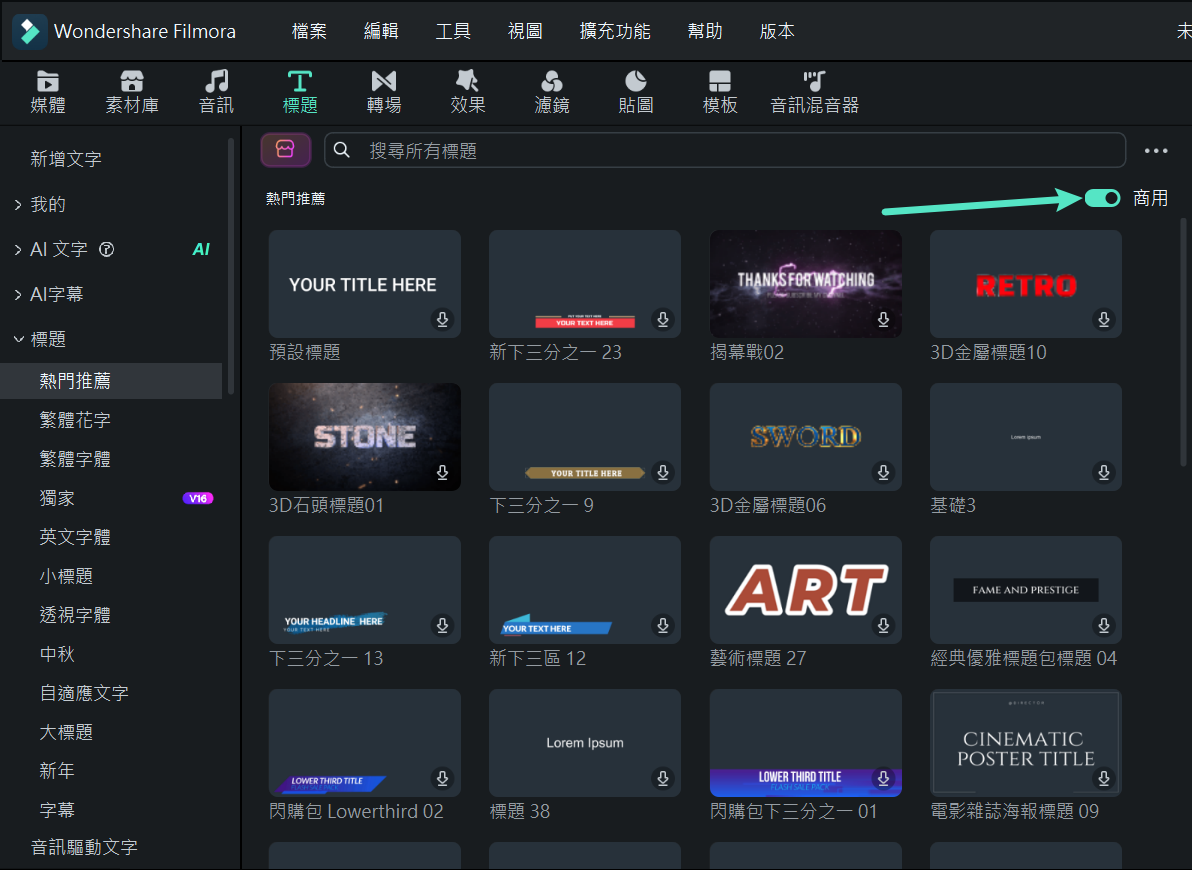Open the 濾鏡 filters panel

(552, 91)
